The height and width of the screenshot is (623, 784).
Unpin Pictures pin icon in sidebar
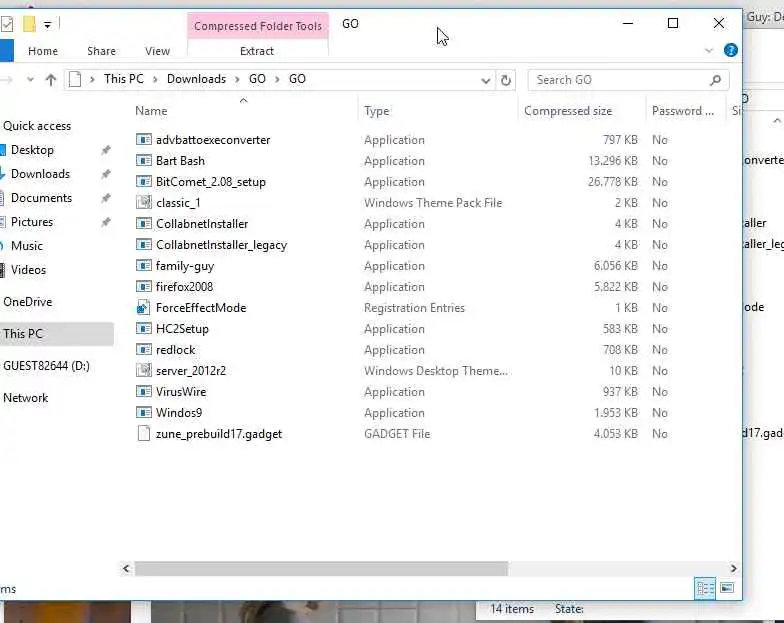106,222
